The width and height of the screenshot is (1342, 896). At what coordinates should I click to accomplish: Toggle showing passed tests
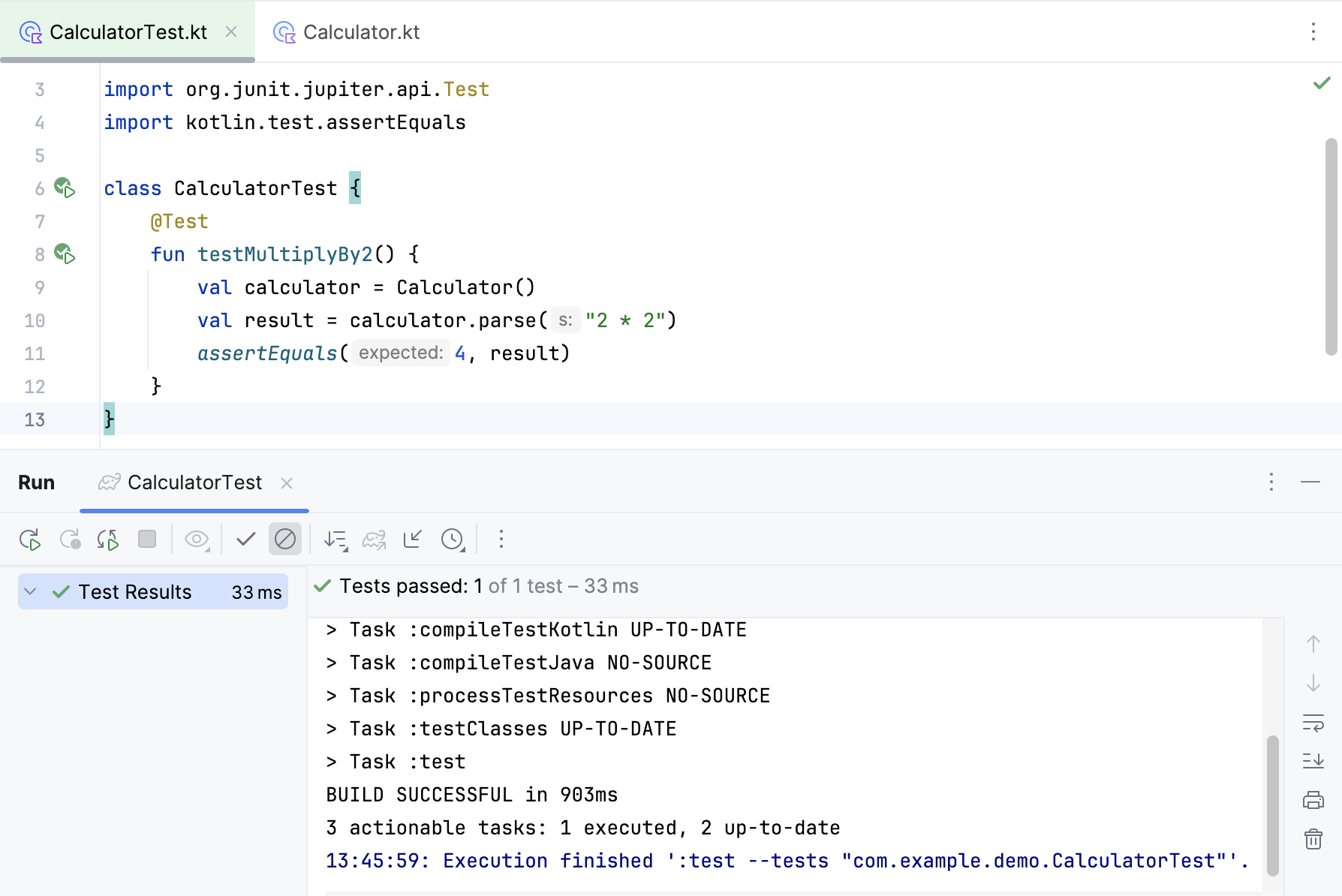[245, 539]
